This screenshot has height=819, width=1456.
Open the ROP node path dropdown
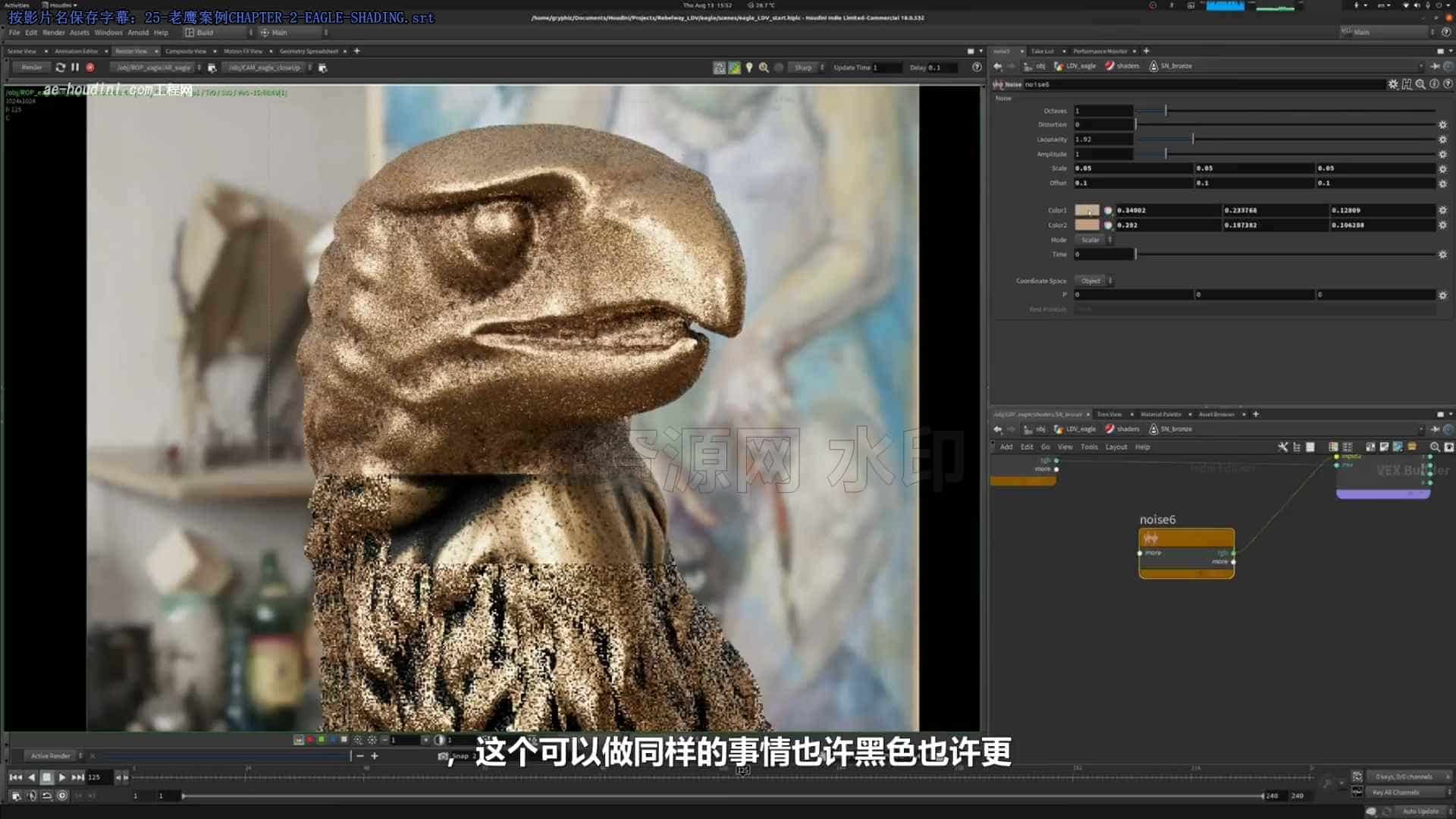(157, 67)
